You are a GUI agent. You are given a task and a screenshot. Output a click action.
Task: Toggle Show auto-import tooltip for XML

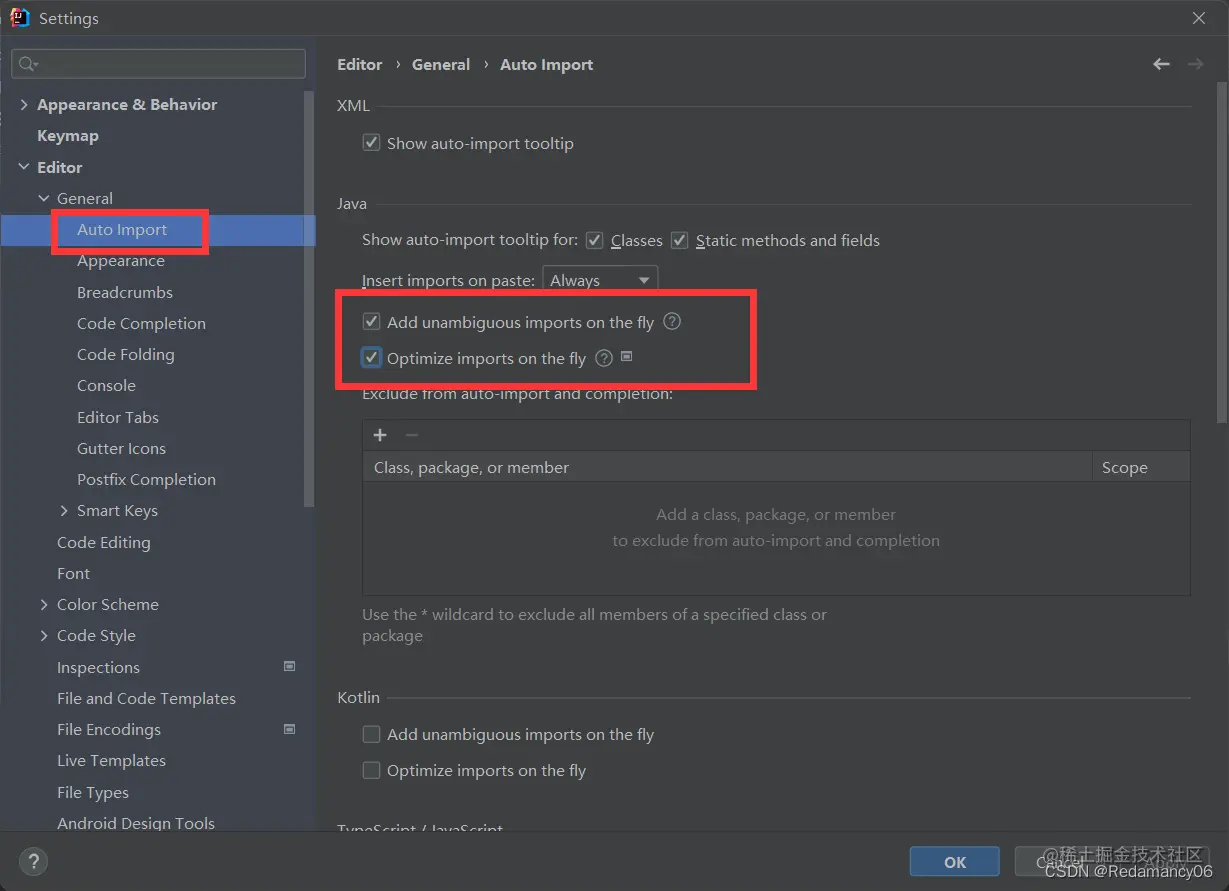[x=371, y=143]
